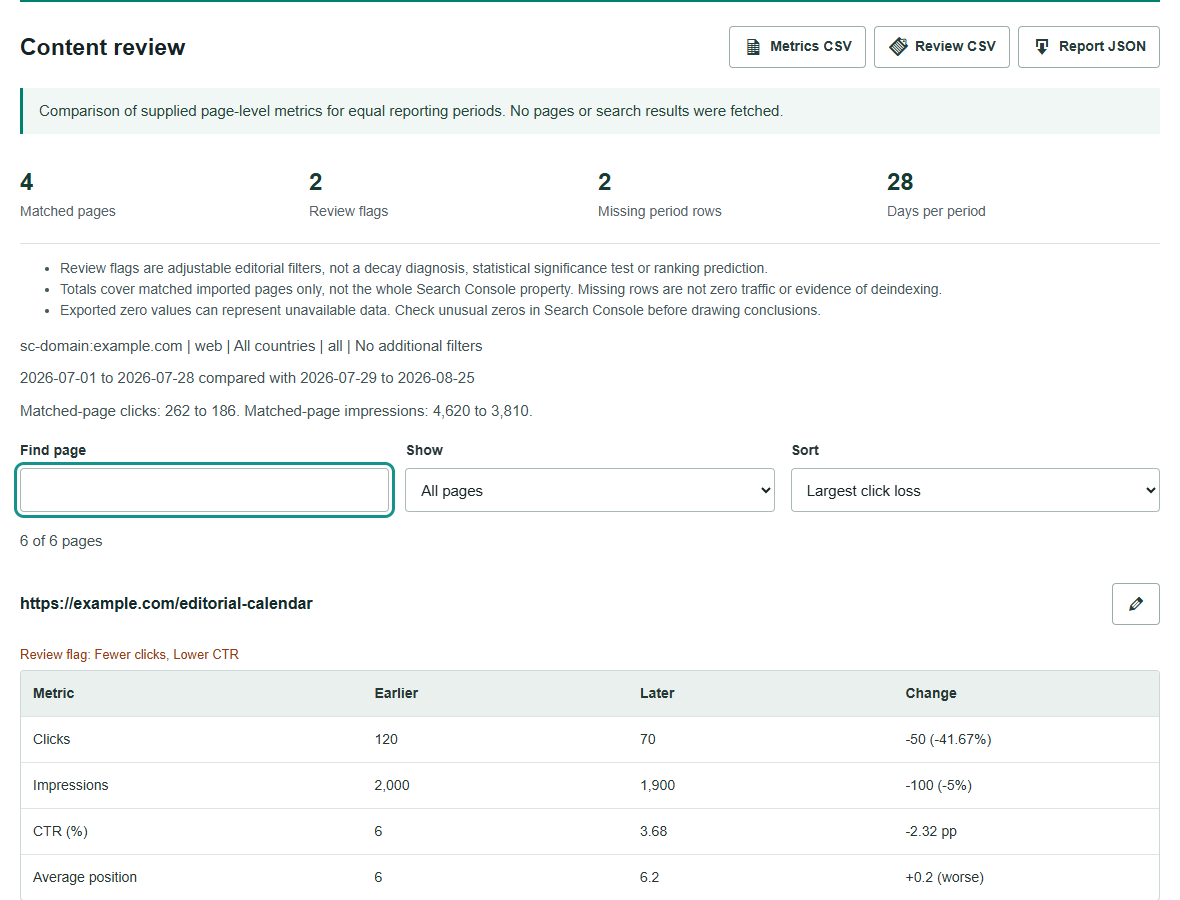This screenshot has width=1180, height=900.
Task: Click the CTR change -2.32 pp
Action: coord(931,831)
